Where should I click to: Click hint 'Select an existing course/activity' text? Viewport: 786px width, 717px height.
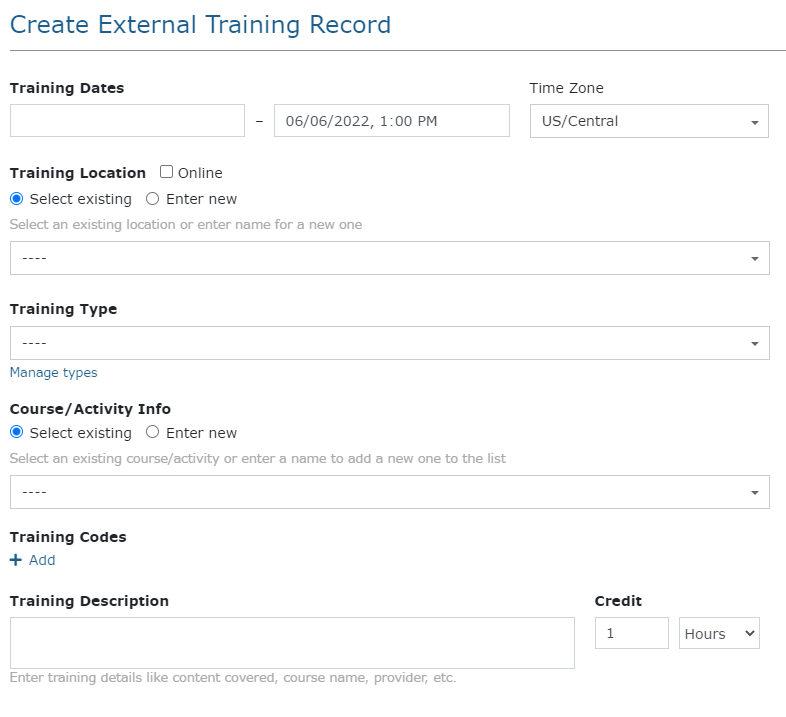coord(258,458)
